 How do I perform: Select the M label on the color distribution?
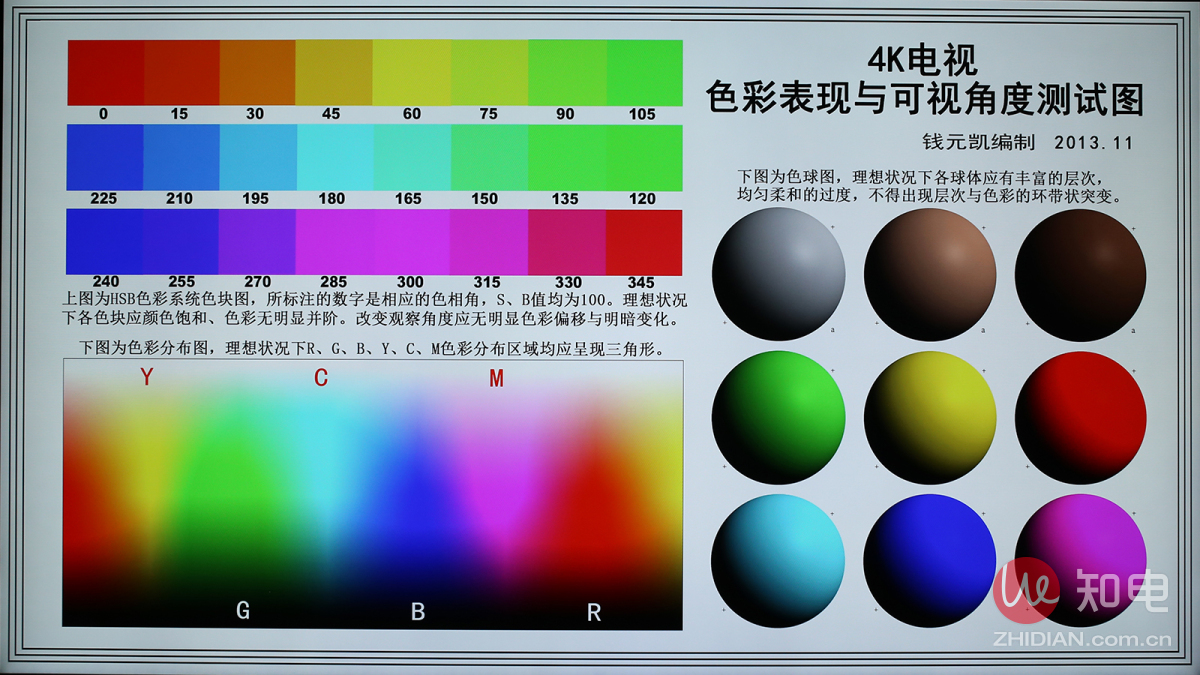(x=494, y=378)
